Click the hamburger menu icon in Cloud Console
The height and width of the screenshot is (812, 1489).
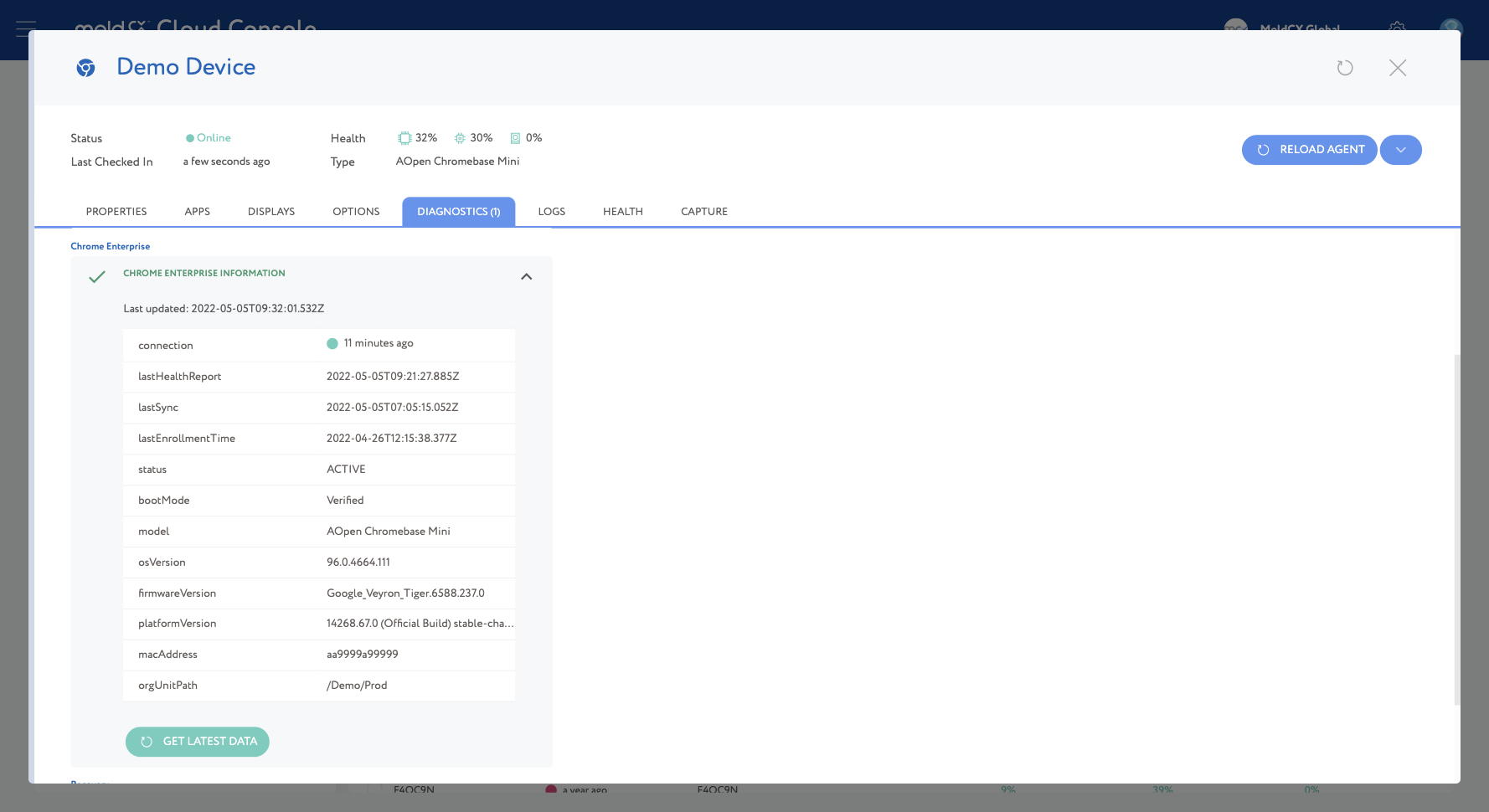26,28
